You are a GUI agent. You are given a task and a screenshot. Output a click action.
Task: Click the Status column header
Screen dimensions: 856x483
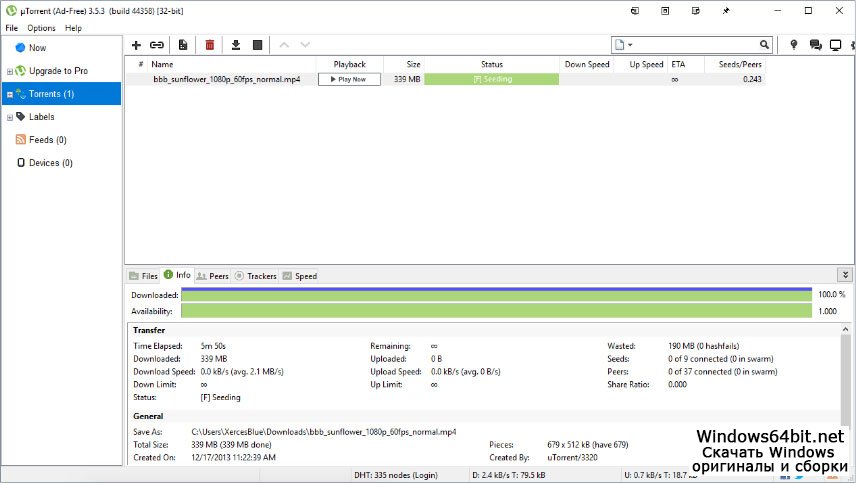(491, 64)
